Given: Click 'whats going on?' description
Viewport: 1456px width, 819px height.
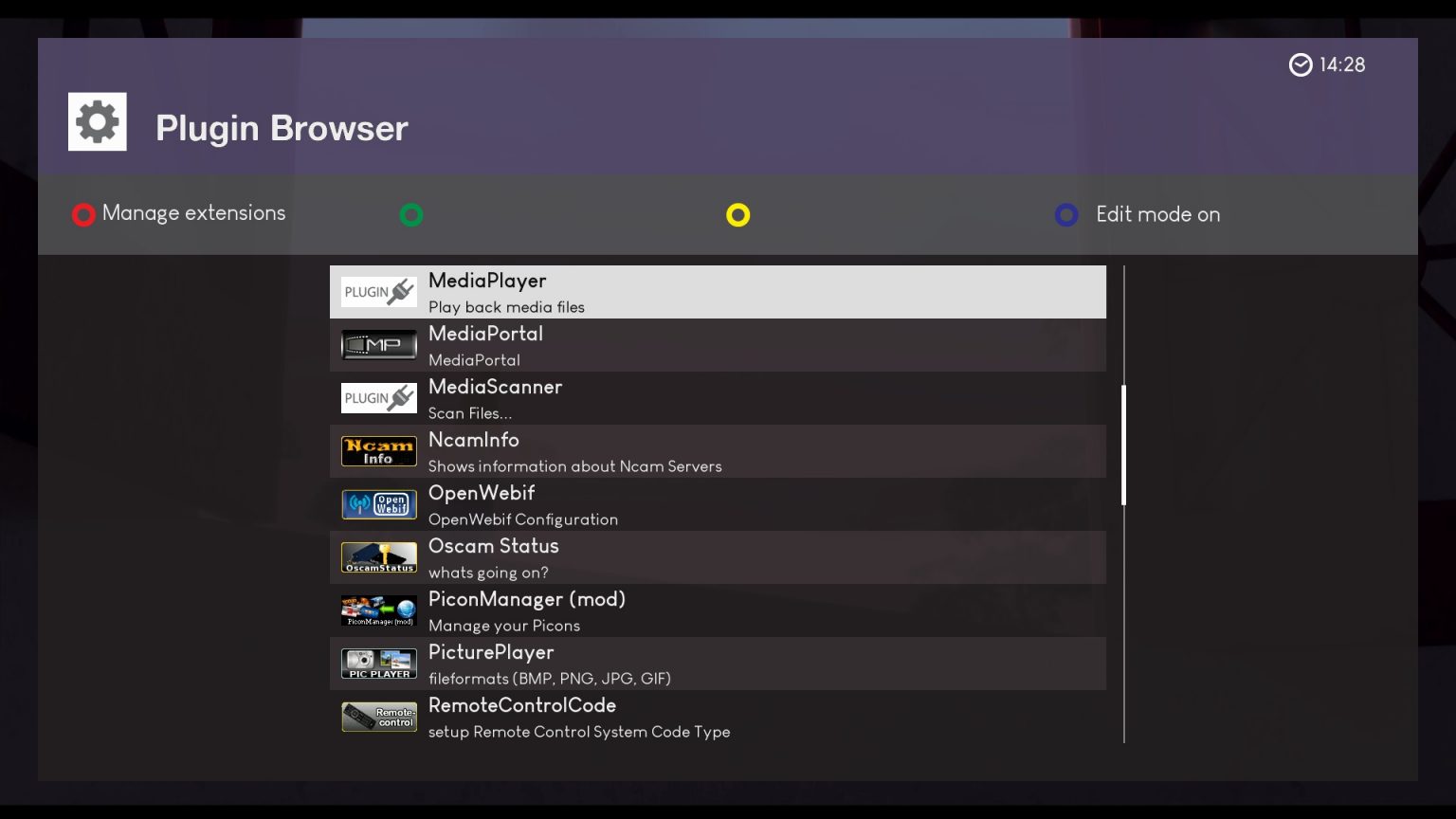Looking at the screenshot, I should click(488, 573).
